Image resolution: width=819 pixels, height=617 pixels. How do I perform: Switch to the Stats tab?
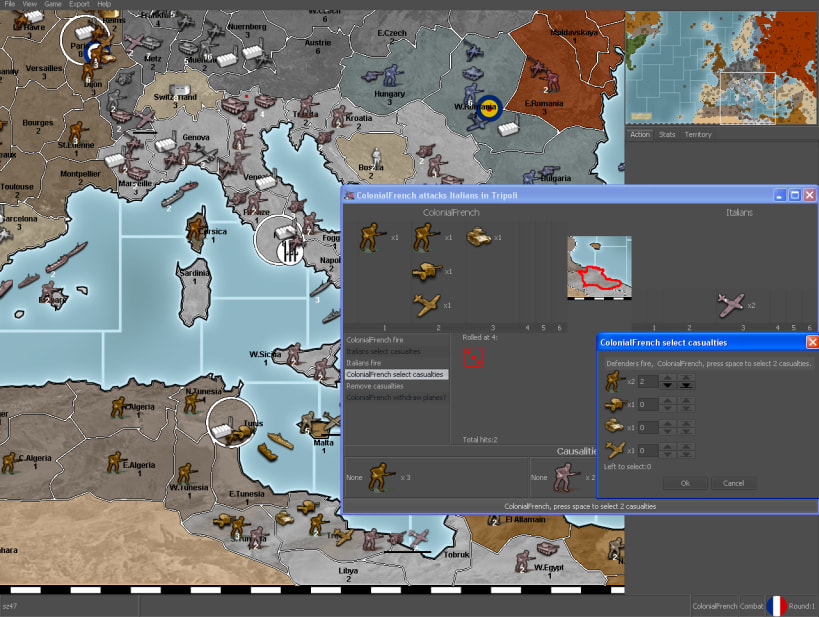[x=667, y=134]
